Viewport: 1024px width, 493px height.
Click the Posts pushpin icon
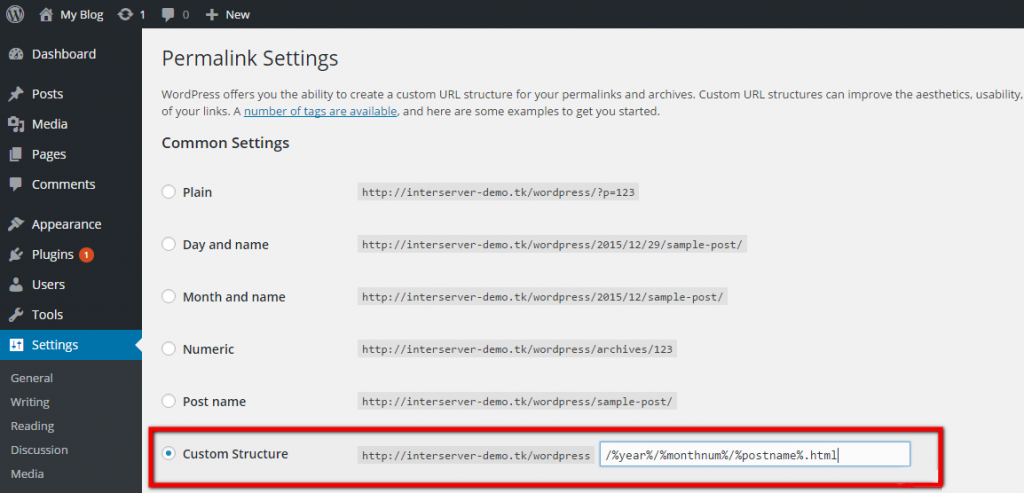click(x=16, y=94)
